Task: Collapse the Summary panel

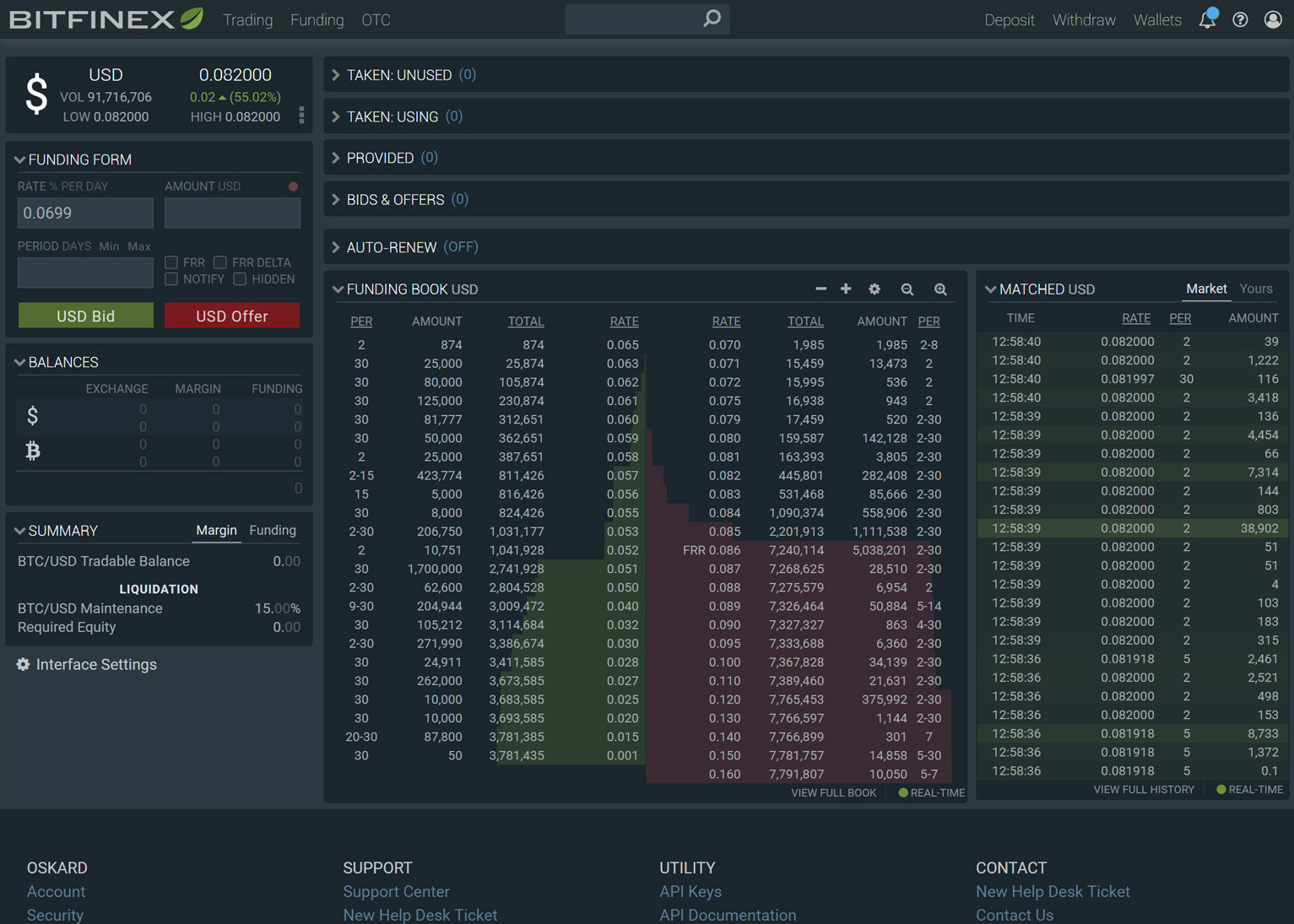Action: click(19, 531)
